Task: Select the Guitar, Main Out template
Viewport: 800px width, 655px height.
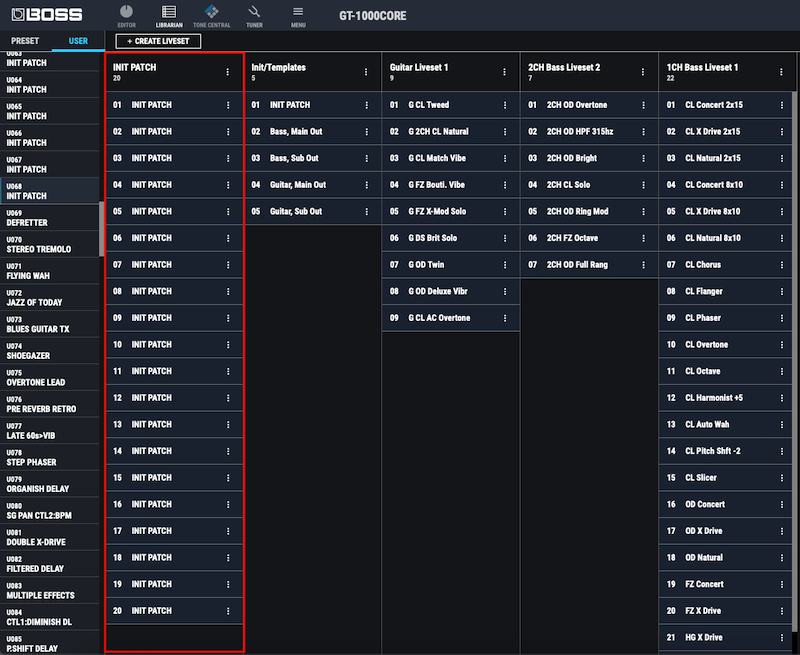Action: 312,185
